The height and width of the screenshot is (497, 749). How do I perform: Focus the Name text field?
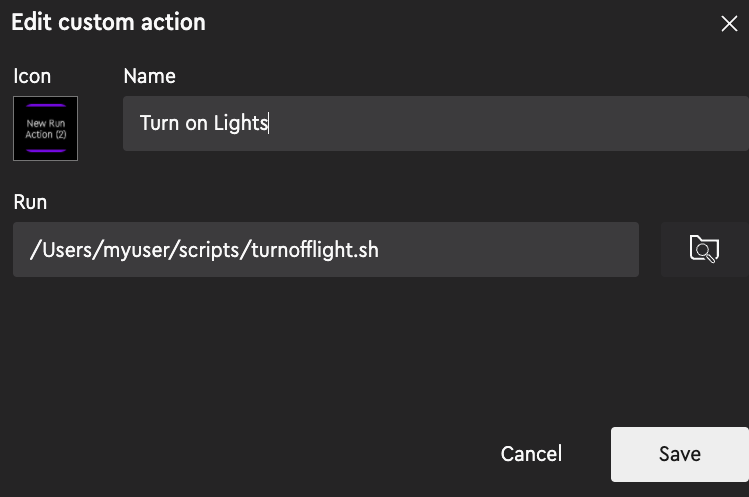[436, 123]
